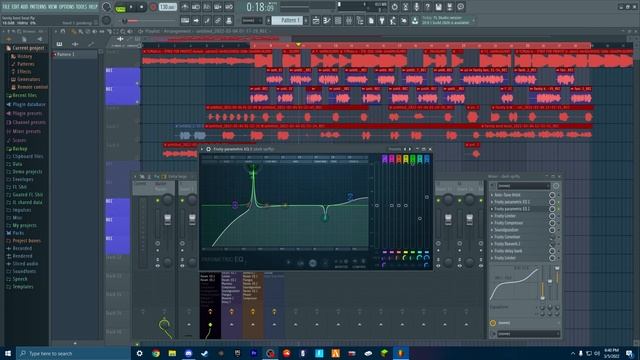Screen dimensions: 640x360
Task: Click the transport Stop button
Action: click(x=142, y=7)
